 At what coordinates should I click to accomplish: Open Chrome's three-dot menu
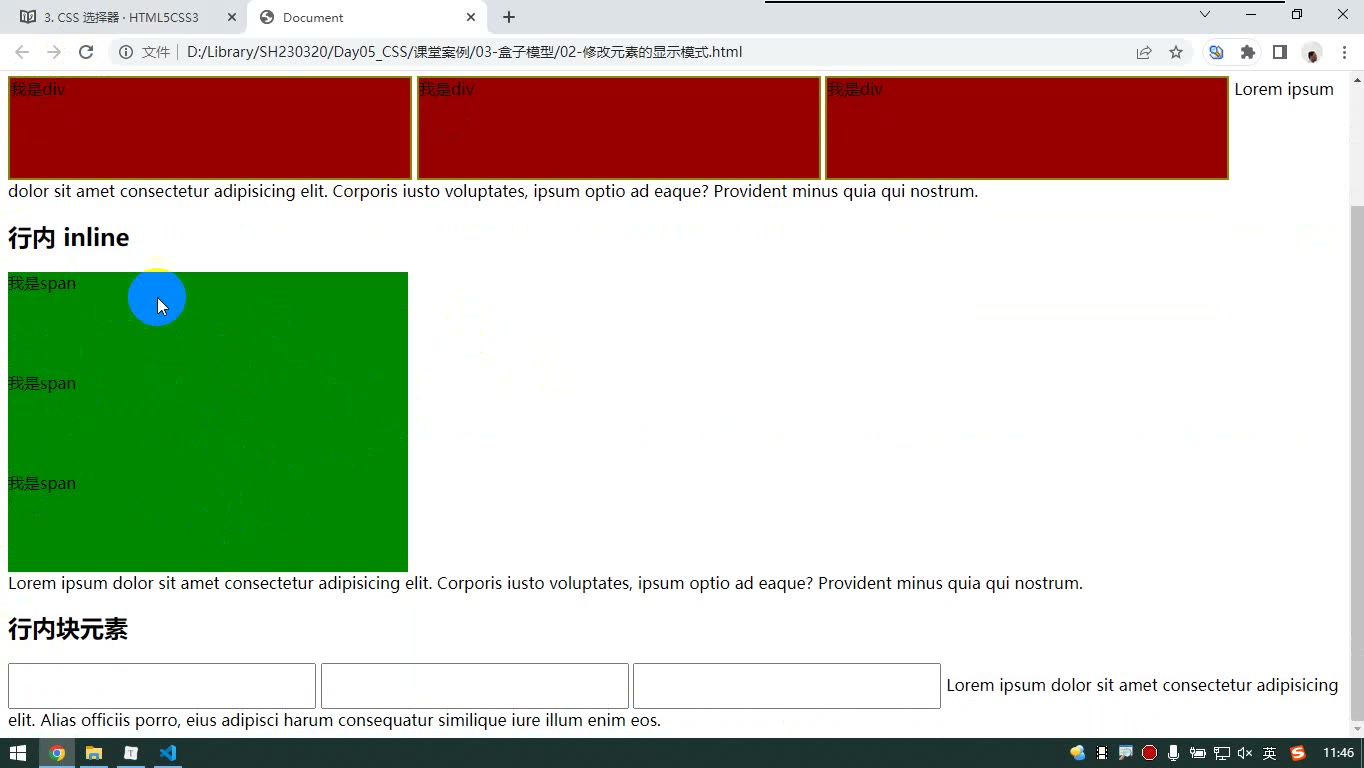pos(1343,52)
